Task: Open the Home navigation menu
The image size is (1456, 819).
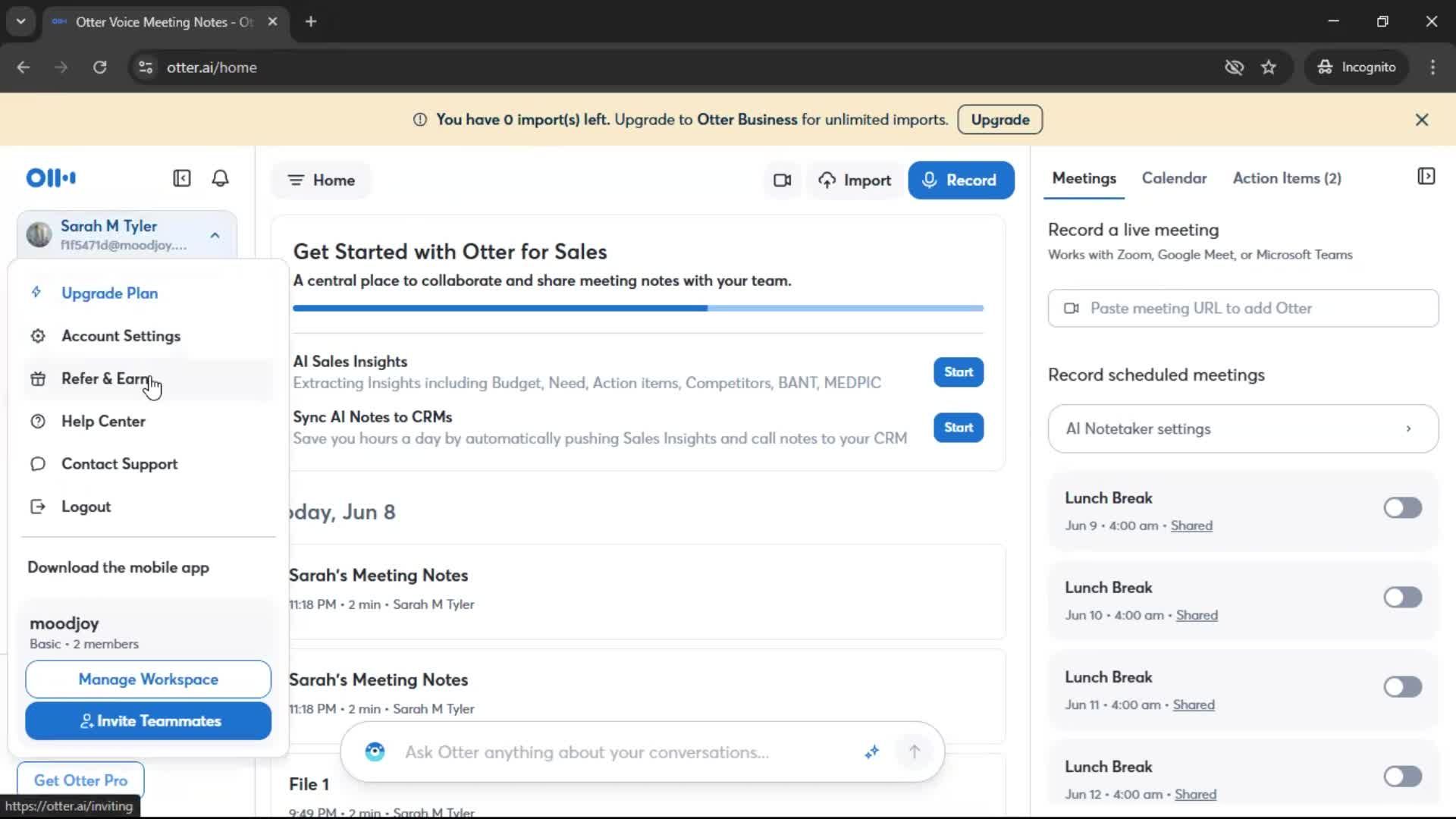Action: coord(322,180)
